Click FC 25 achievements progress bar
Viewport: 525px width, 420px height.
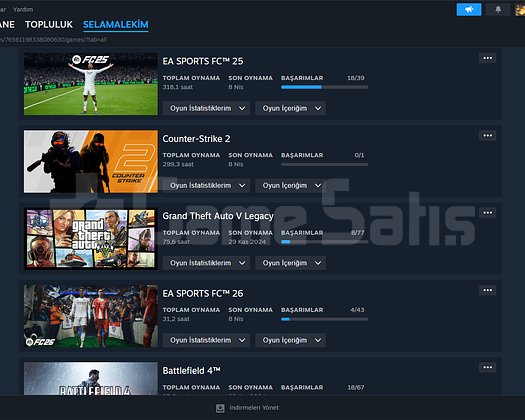coord(324,87)
